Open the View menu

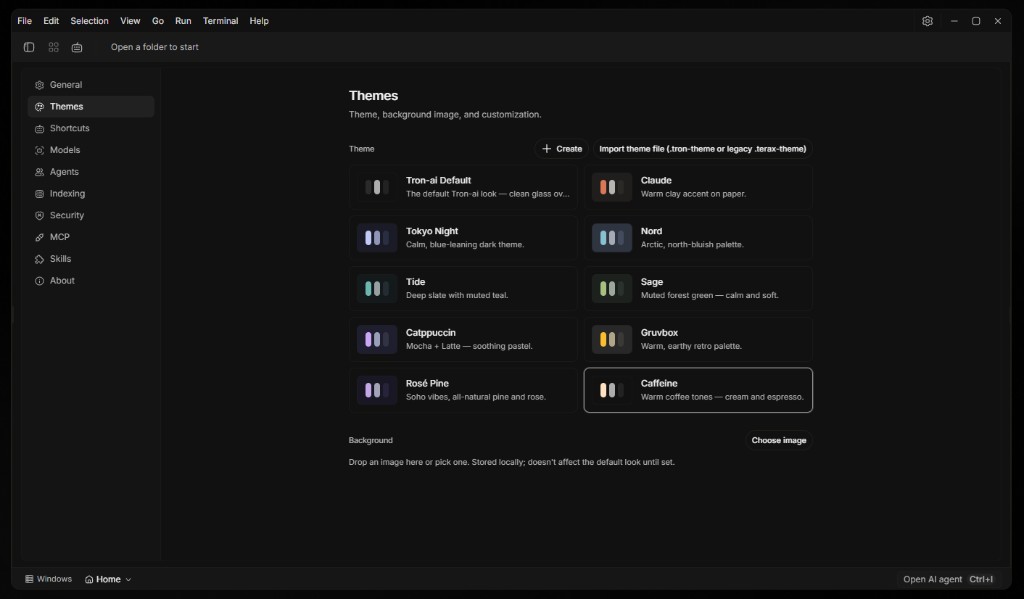tap(130, 21)
